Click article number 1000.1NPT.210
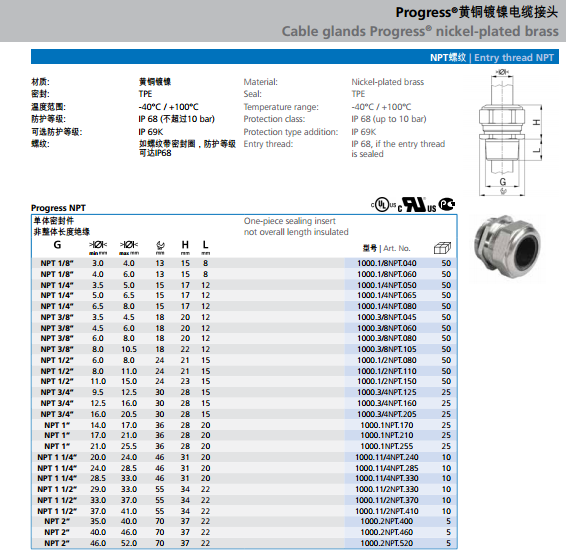This screenshot has width=566, height=554. [x=387, y=435]
